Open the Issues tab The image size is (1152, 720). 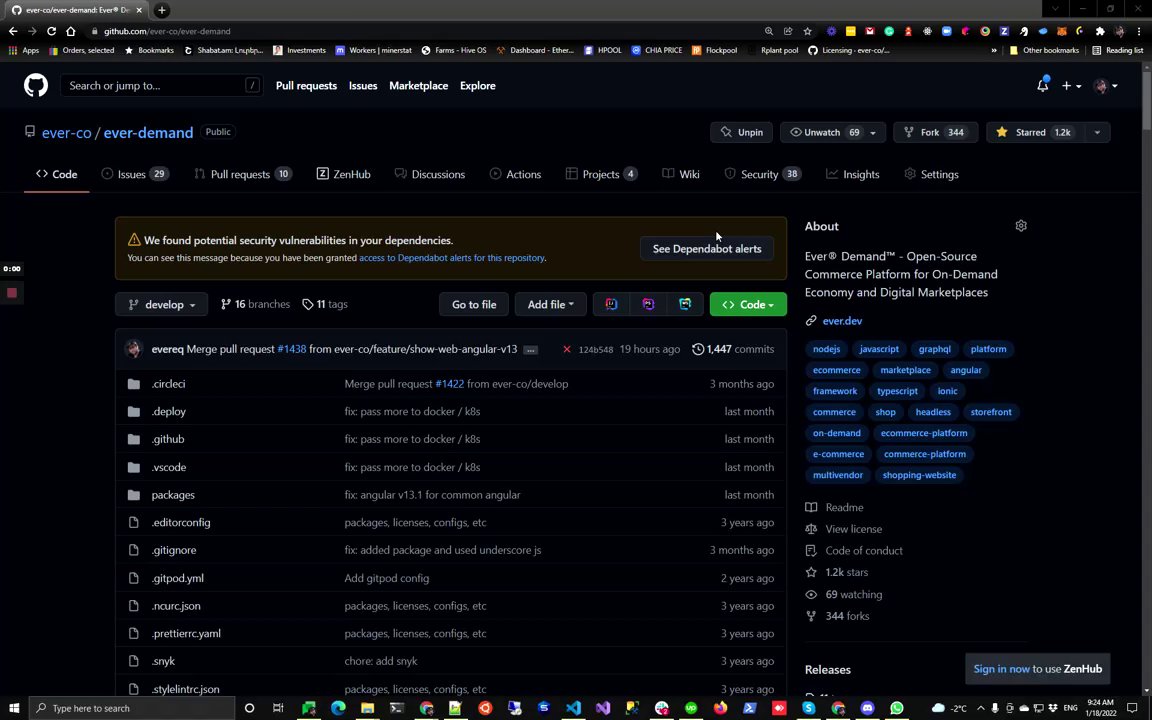tap(135, 174)
